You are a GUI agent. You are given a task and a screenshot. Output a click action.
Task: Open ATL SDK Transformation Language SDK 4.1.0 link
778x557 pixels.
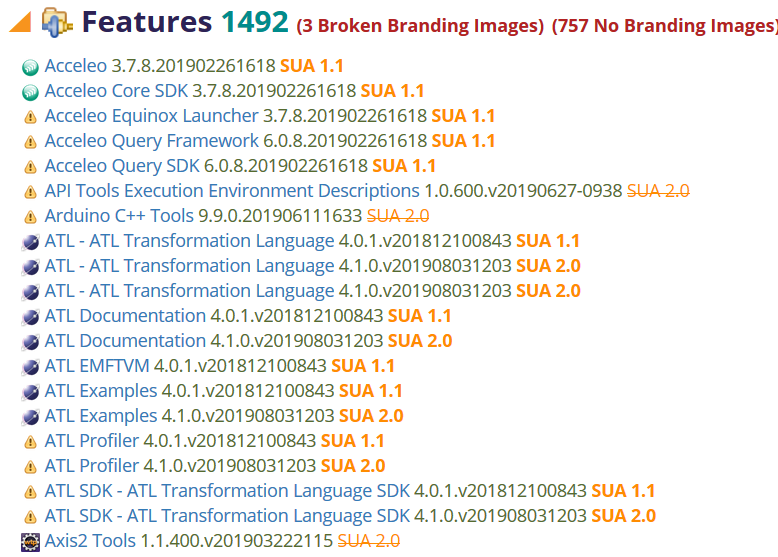[227, 516]
